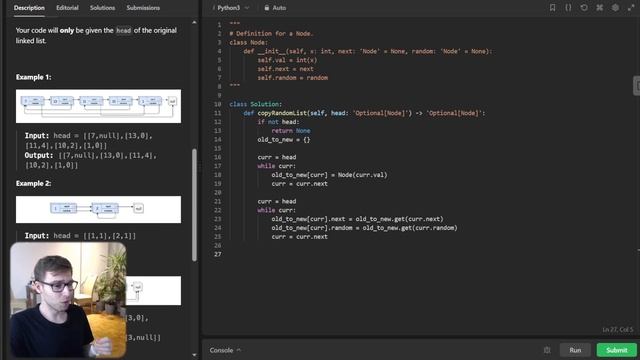The width and height of the screenshot is (640, 360).
Task: Expand the Console panel
Action: pyautogui.click(x=225, y=350)
